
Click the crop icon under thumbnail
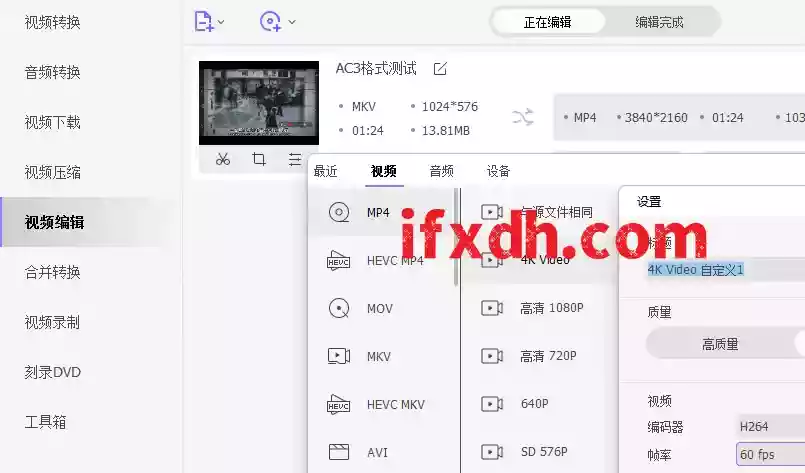coord(259,159)
